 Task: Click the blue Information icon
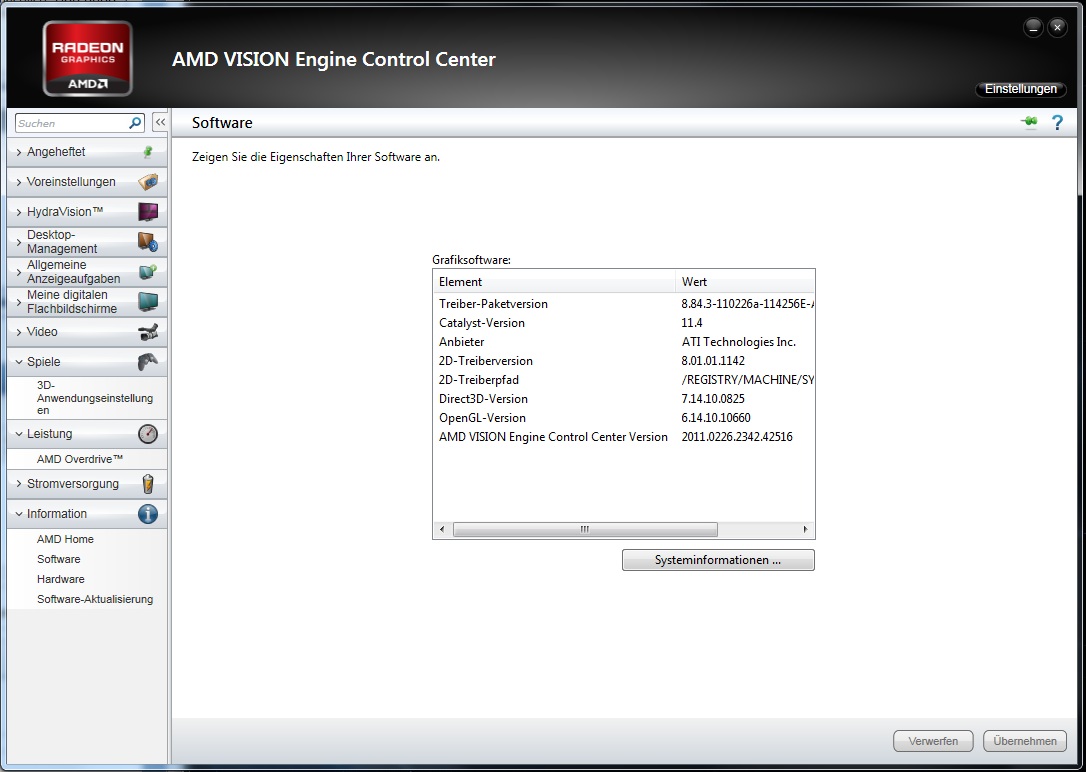148,514
